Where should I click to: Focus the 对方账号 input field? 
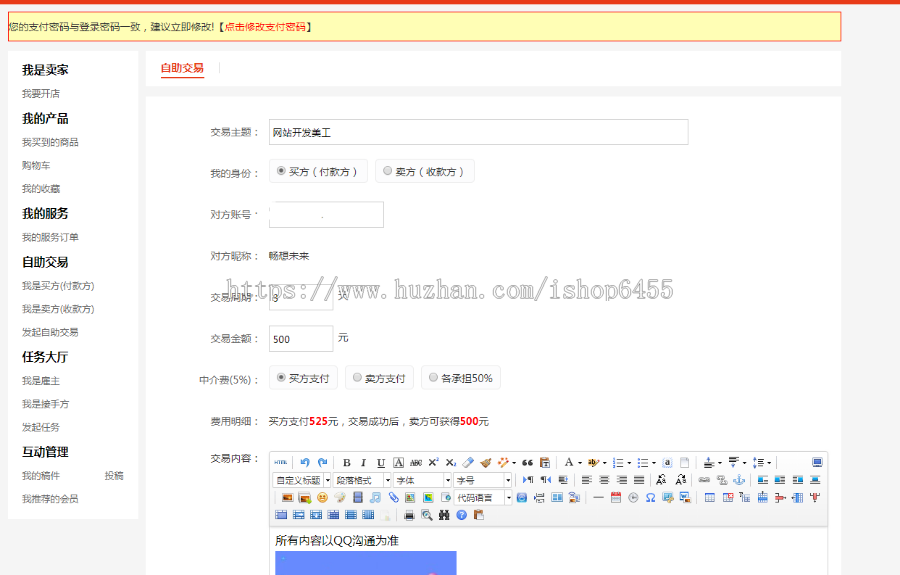tap(326, 215)
